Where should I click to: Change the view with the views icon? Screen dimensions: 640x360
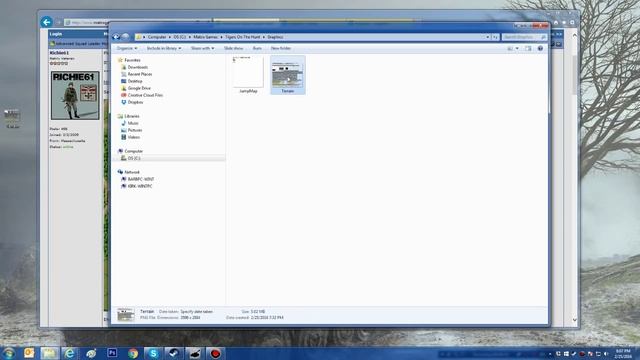(x=510, y=48)
